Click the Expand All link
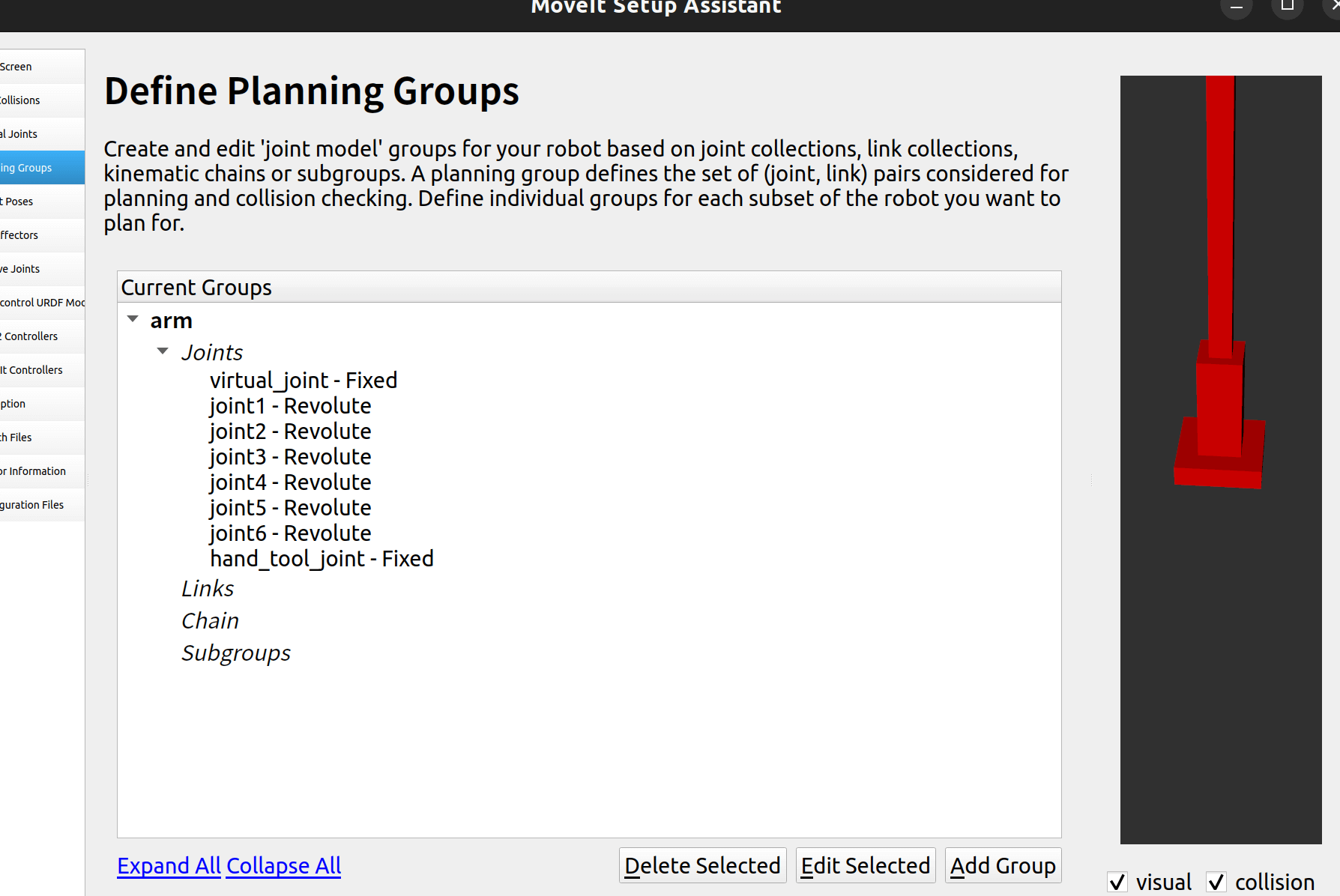Image resolution: width=1340 pixels, height=896 pixels. pyautogui.click(x=169, y=865)
